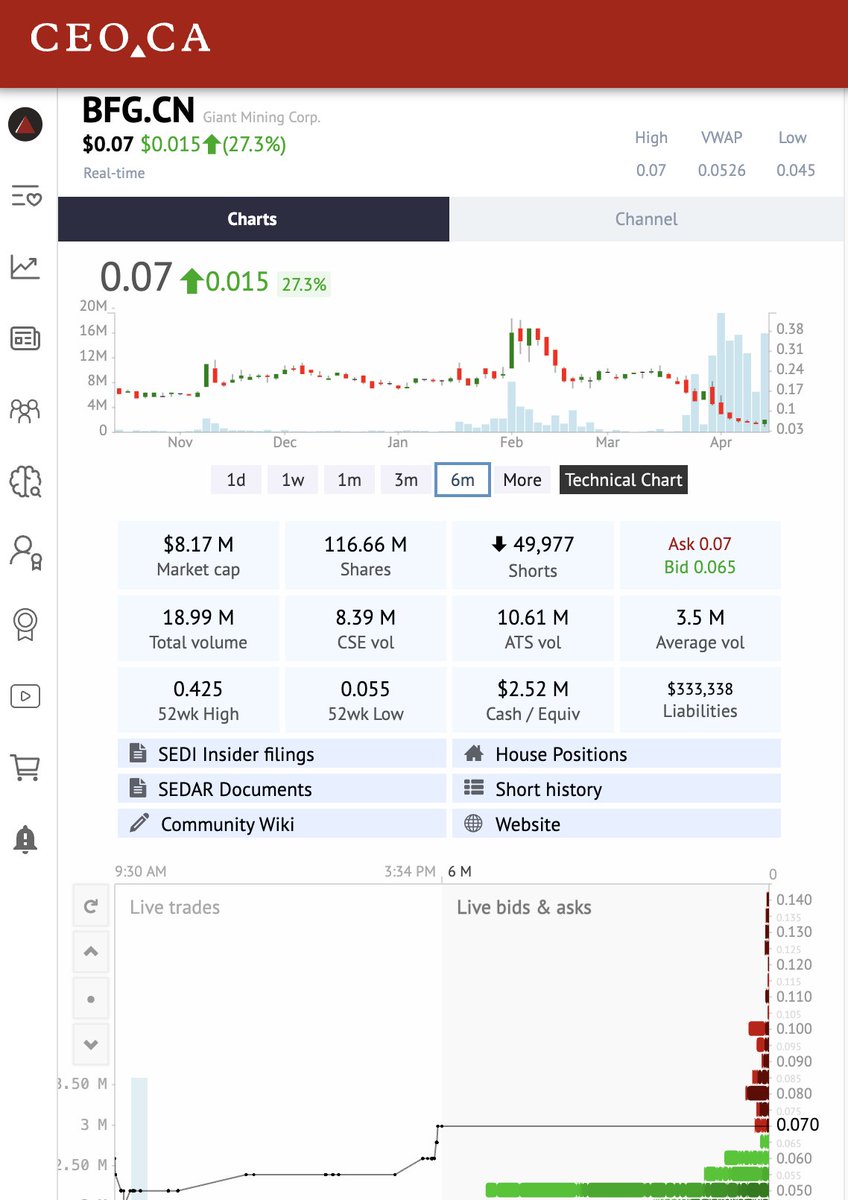
Task: Open the brain search sidebar icon
Action: 25,481
